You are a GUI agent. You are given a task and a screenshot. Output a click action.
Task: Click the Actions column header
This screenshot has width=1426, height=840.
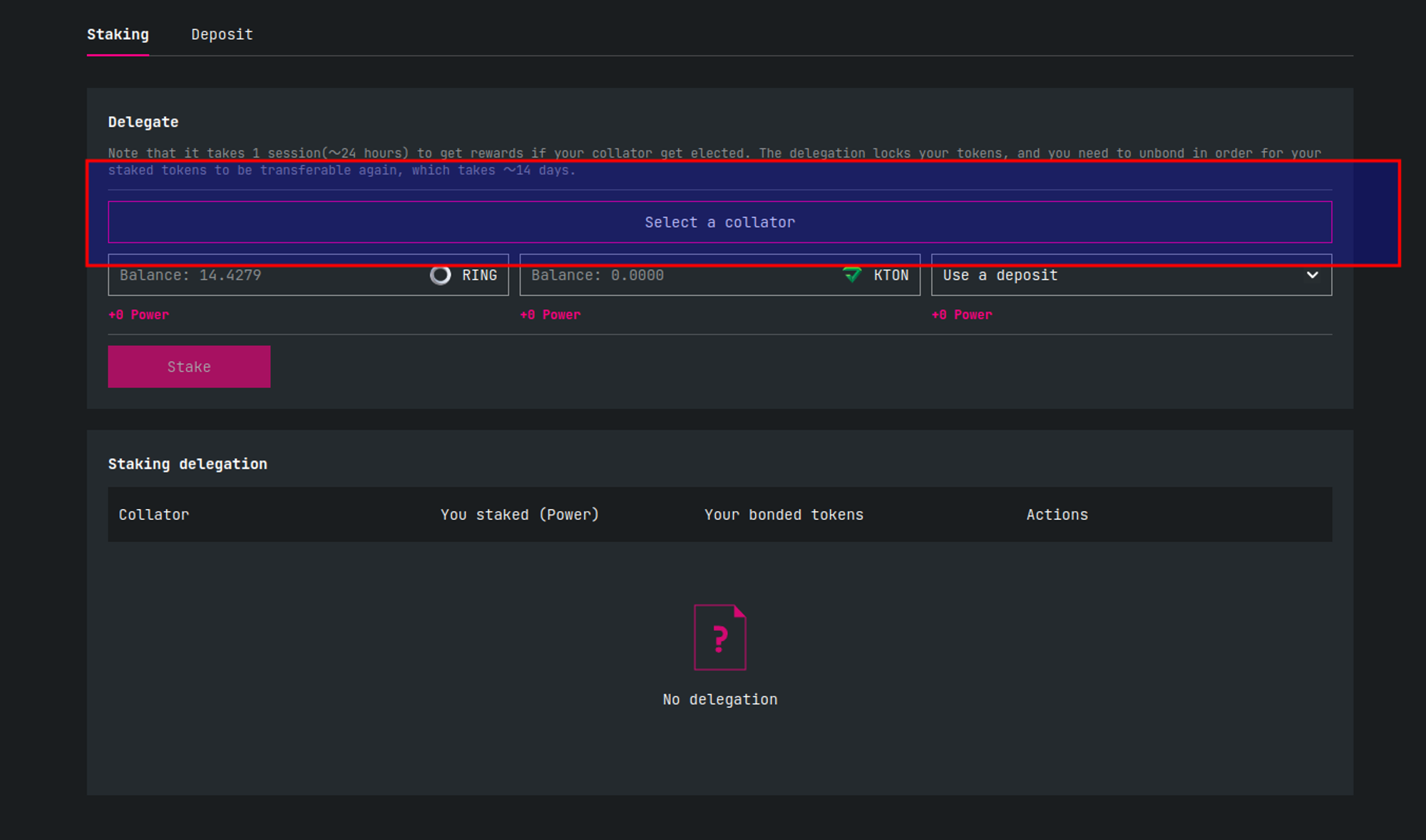tap(1057, 515)
